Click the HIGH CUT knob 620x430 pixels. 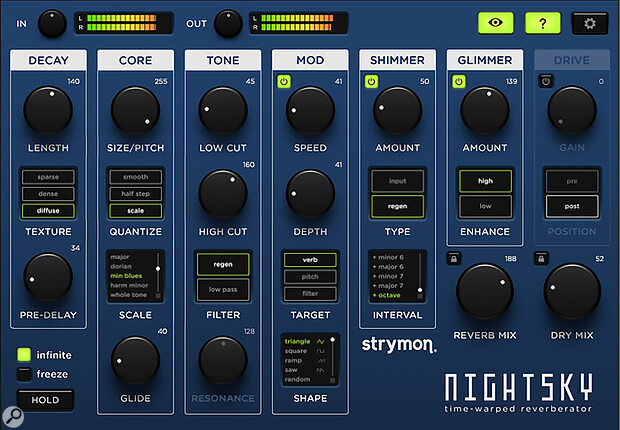tap(223, 194)
